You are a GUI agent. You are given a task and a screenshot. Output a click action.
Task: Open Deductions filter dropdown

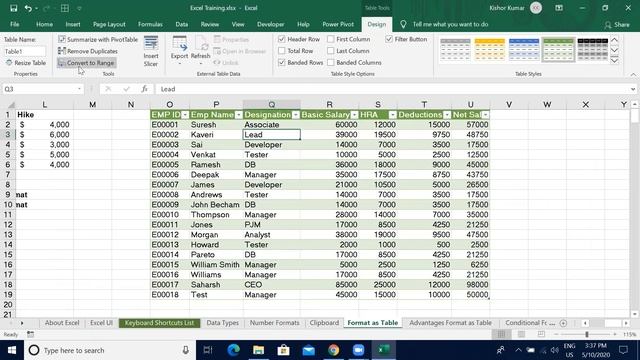point(447,115)
